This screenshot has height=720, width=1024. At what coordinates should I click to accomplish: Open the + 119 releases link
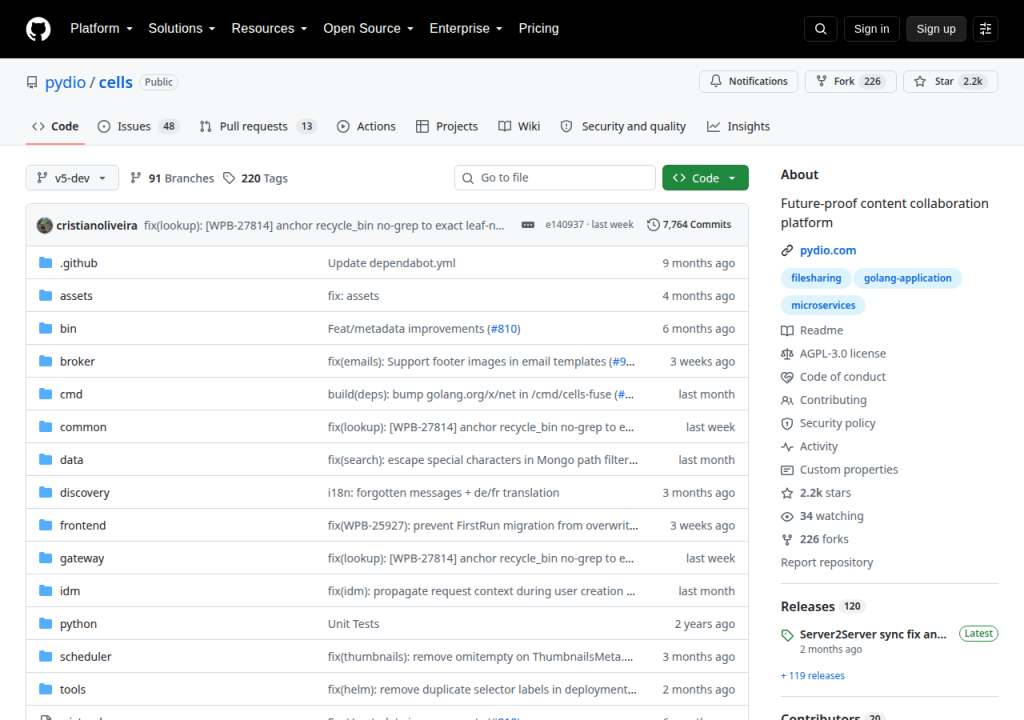(x=813, y=676)
